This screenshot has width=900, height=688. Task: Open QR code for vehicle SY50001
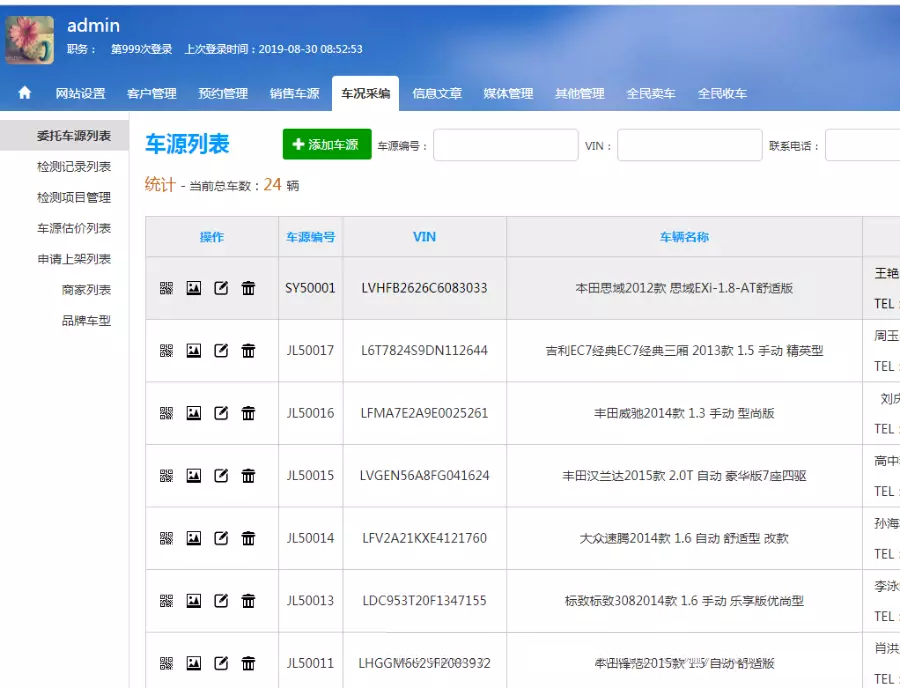click(x=167, y=288)
